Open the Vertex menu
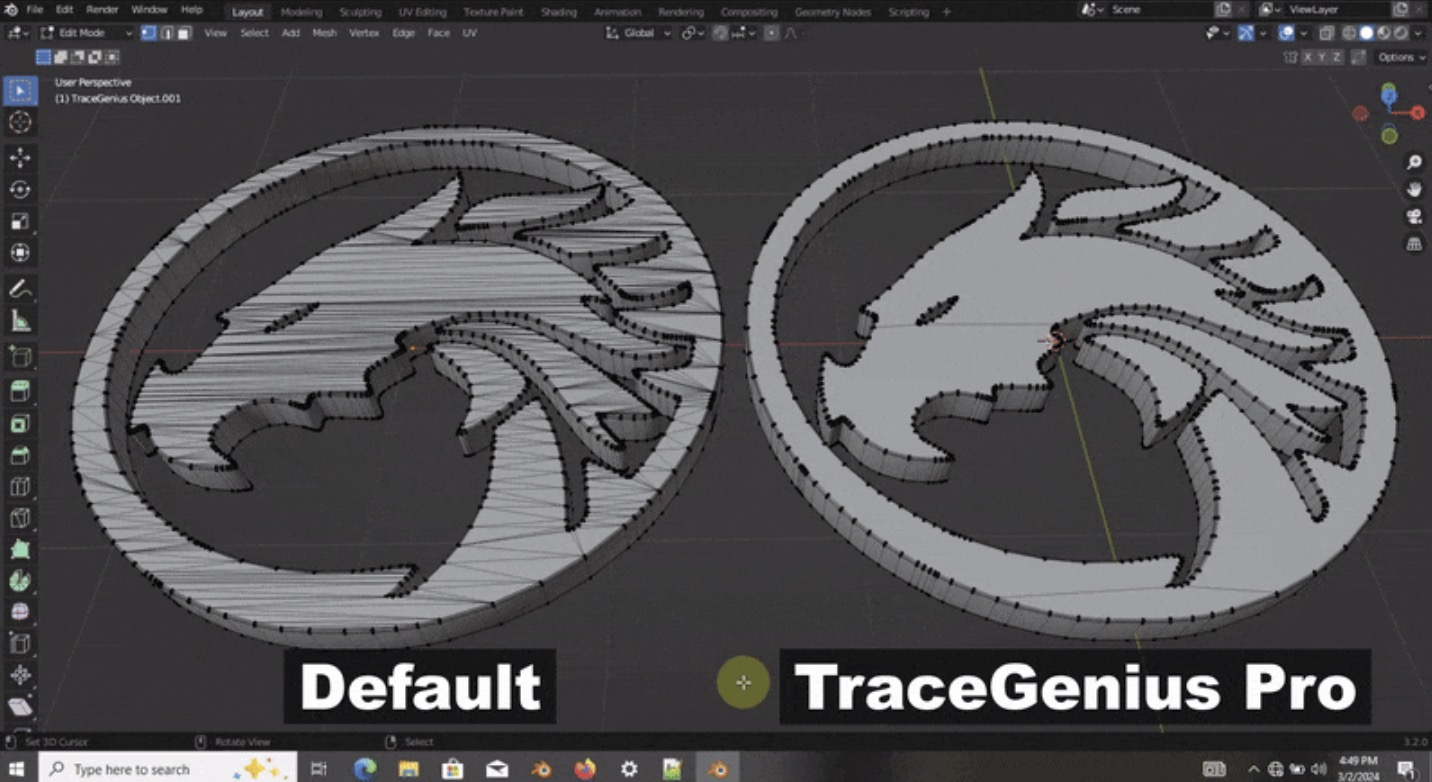The height and width of the screenshot is (782, 1432). click(364, 33)
